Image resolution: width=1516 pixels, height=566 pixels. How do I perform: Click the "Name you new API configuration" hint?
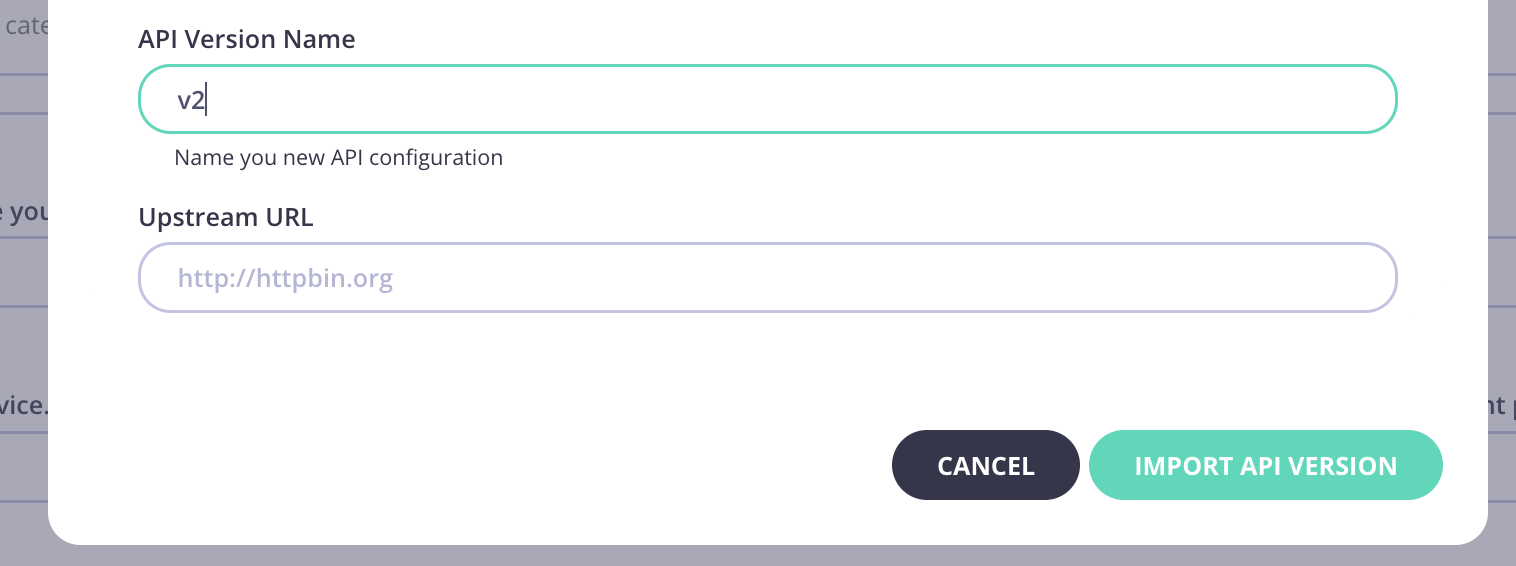[338, 158]
